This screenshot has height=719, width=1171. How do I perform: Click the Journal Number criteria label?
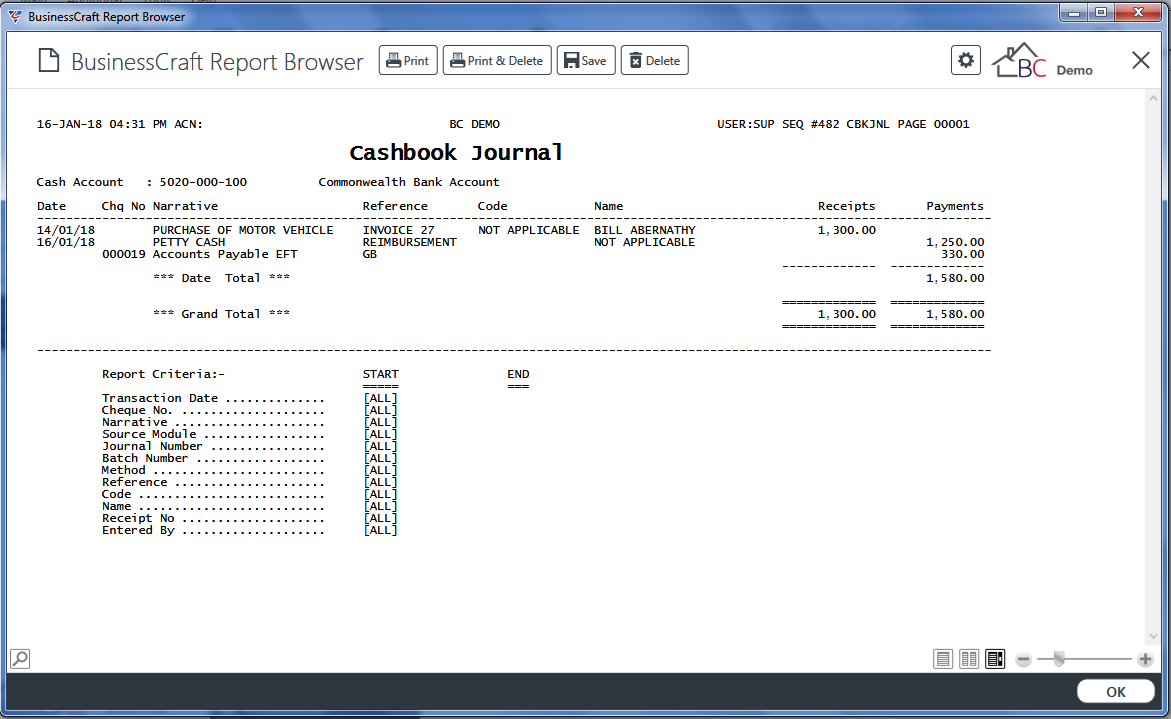152,446
